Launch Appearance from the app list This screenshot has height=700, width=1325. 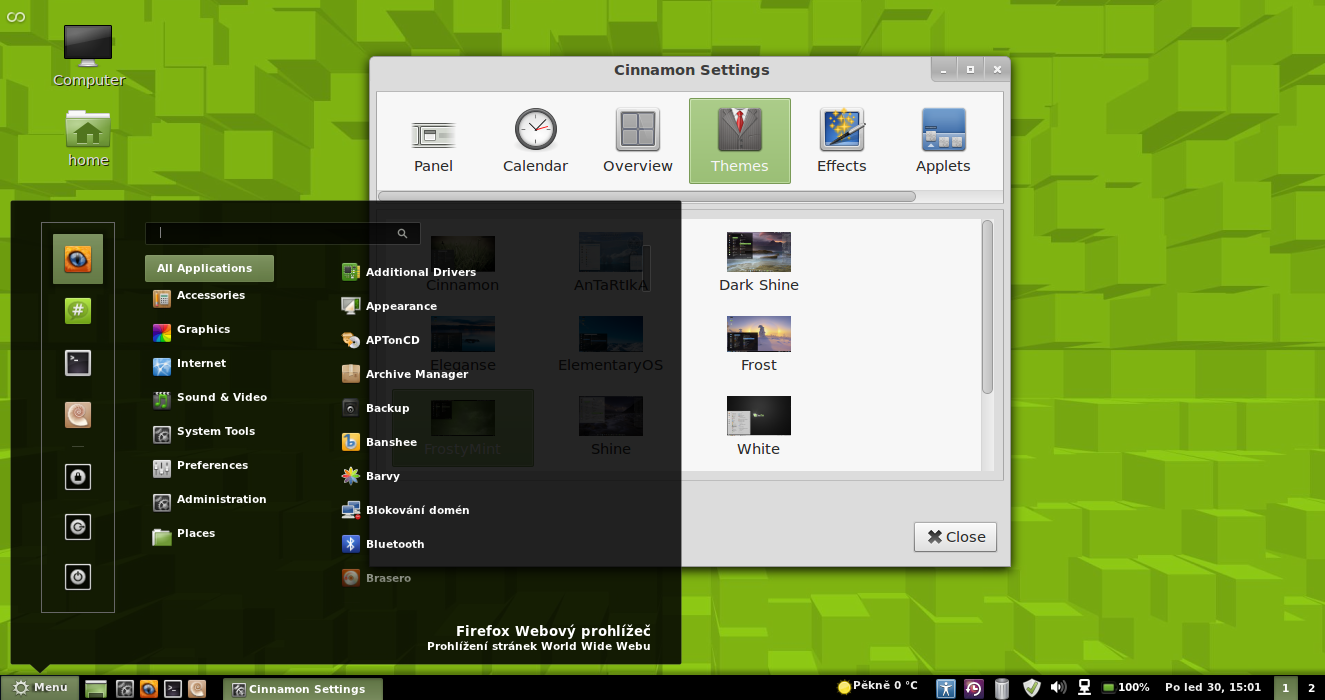coord(390,306)
